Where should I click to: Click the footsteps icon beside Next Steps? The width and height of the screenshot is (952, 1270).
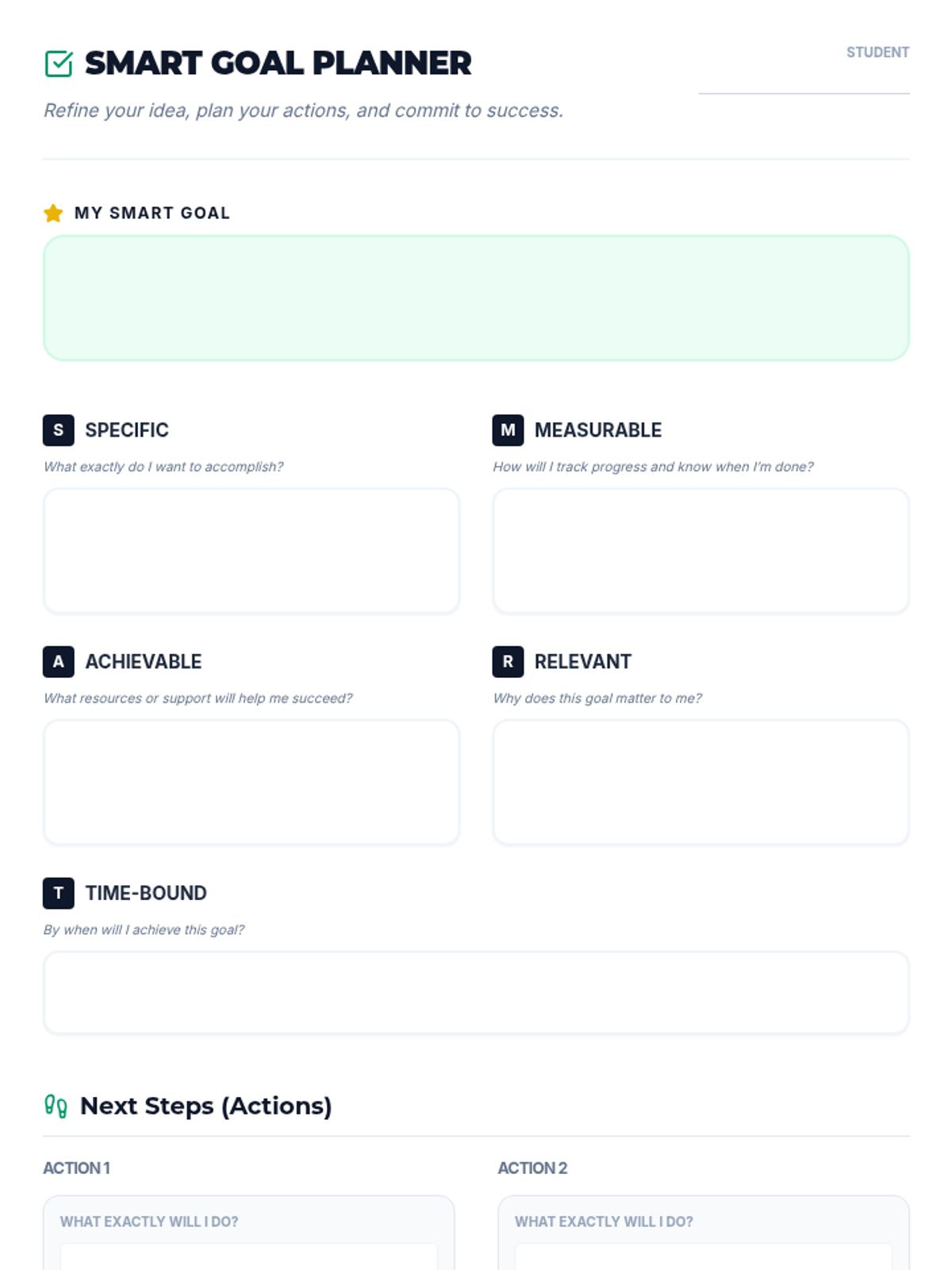56,1106
